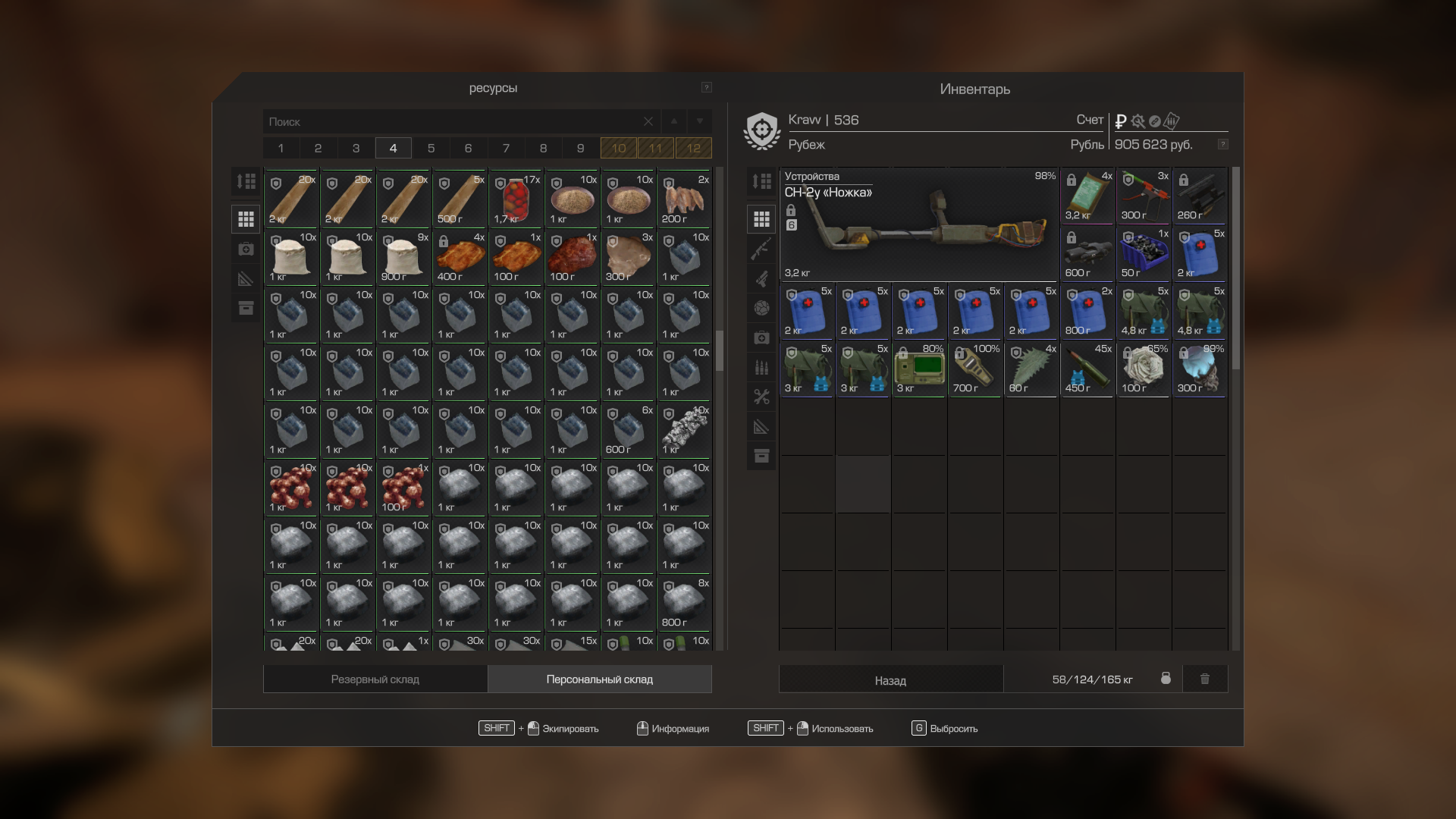Image resolution: width=1456 pixels, height=819 pixels.
Task: Select the blue glowing artifact at 99%
Action: (x=1200, y=369)
